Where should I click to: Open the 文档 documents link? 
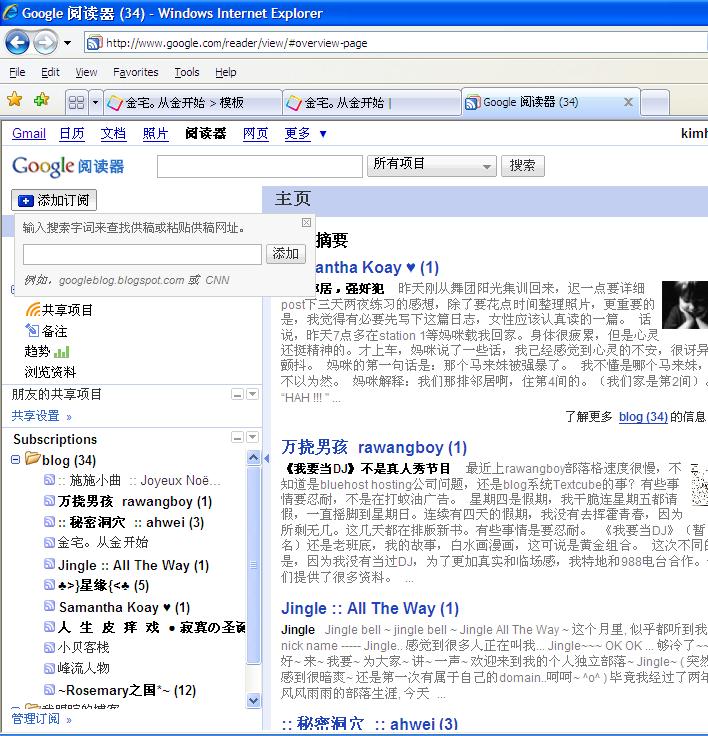point(113,133)
